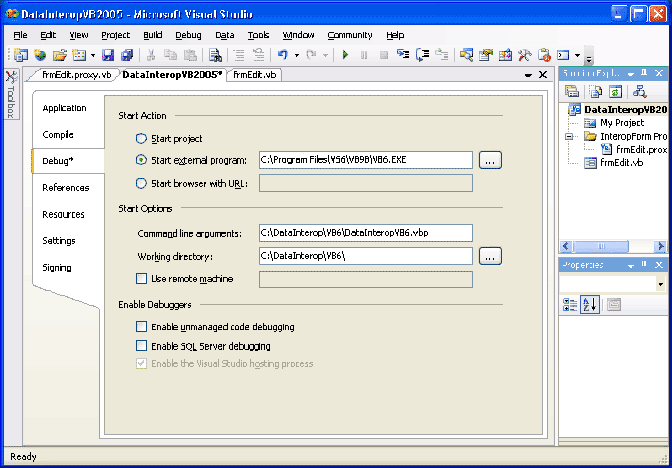Enable SQL Server debugging checkbox
The image size is (672, 468).
(x=141, y=345)
